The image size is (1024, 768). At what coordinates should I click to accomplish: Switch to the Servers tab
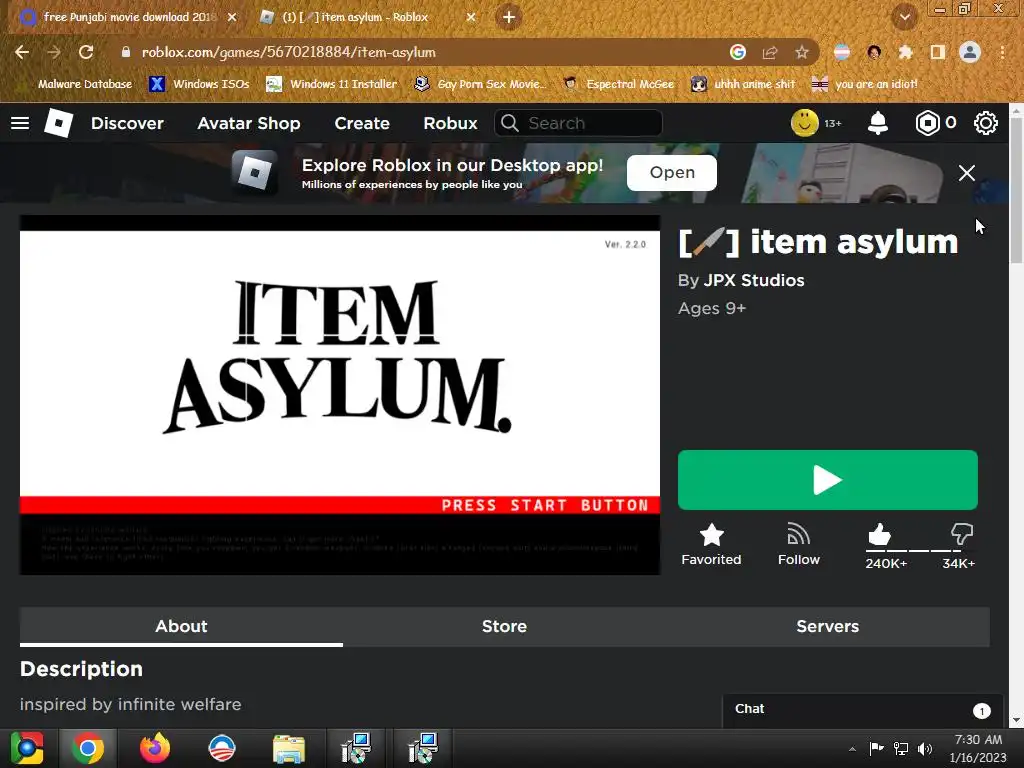coord(827,626)
